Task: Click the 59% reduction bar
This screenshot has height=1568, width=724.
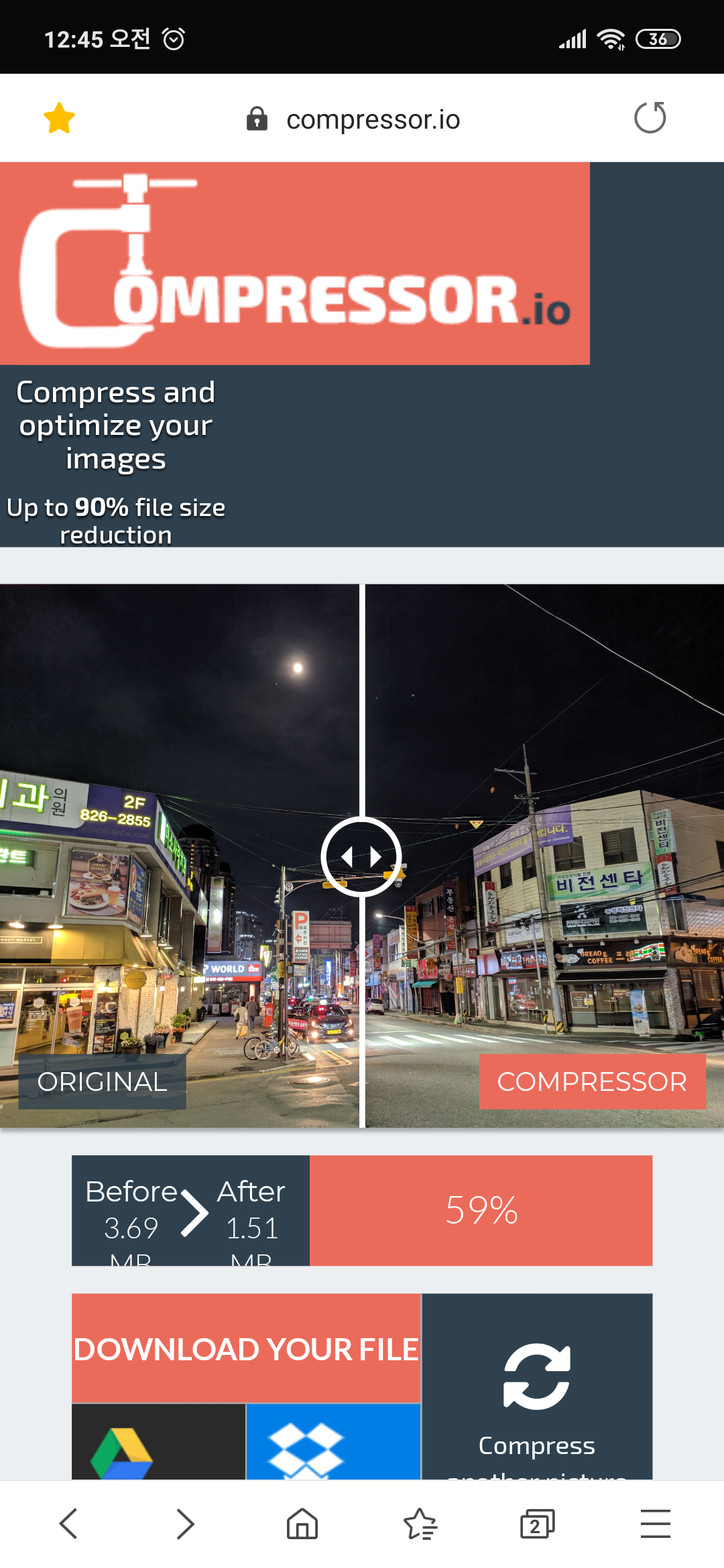Action: click(481, 1210)
